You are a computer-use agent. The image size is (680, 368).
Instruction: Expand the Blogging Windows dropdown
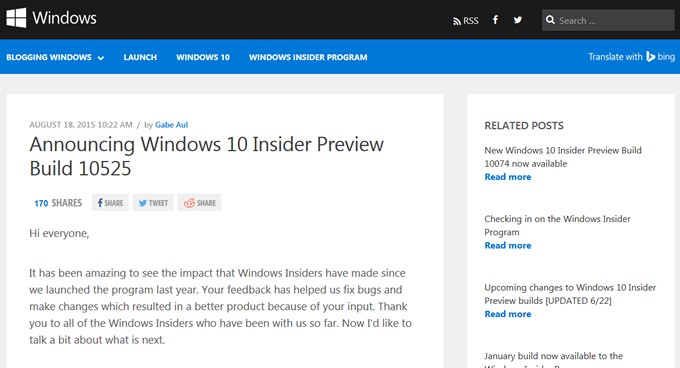click(x=55, y=57)
